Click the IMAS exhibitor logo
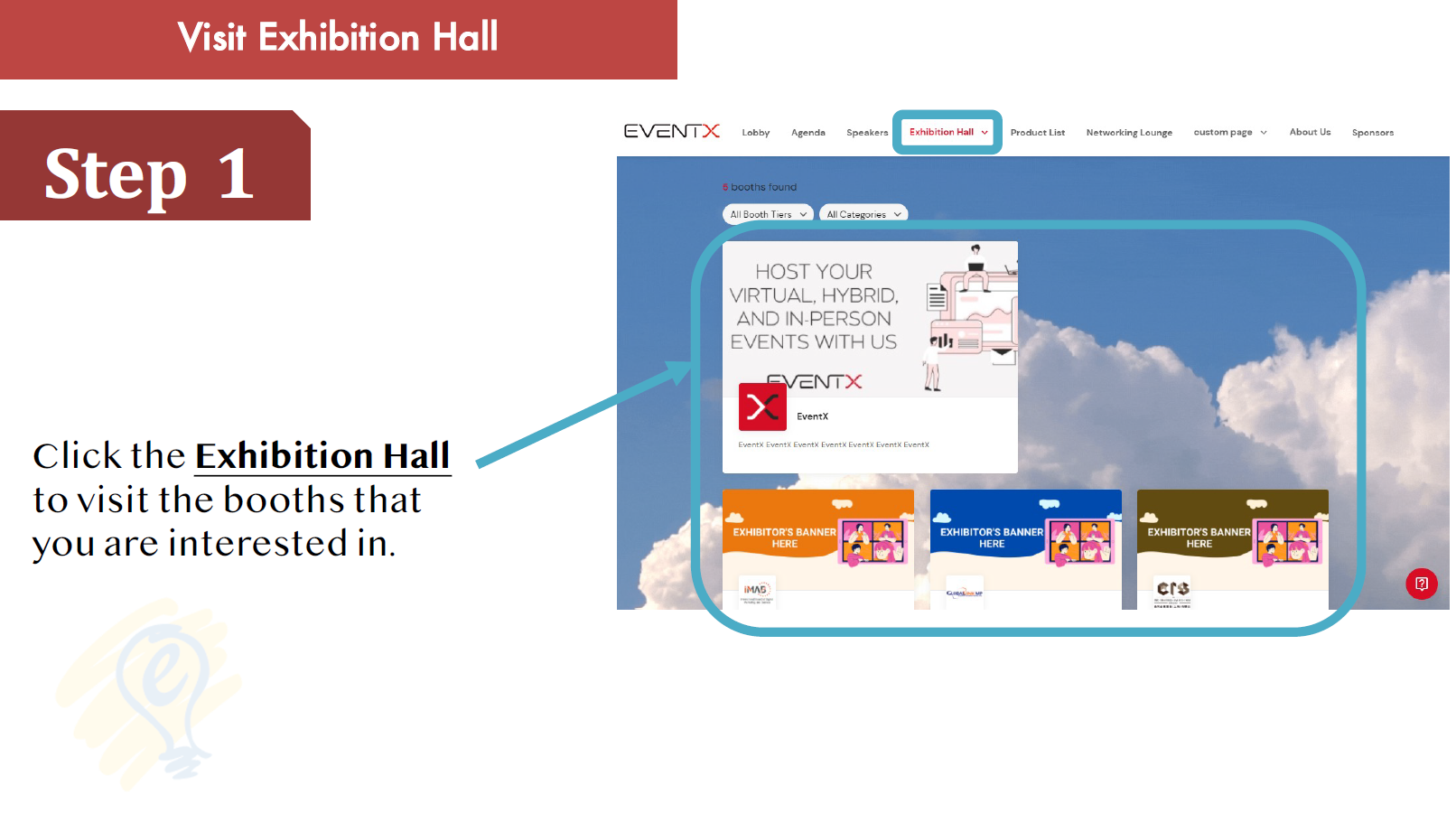This screenshot has width=1456, height=813. coord(756,592)
